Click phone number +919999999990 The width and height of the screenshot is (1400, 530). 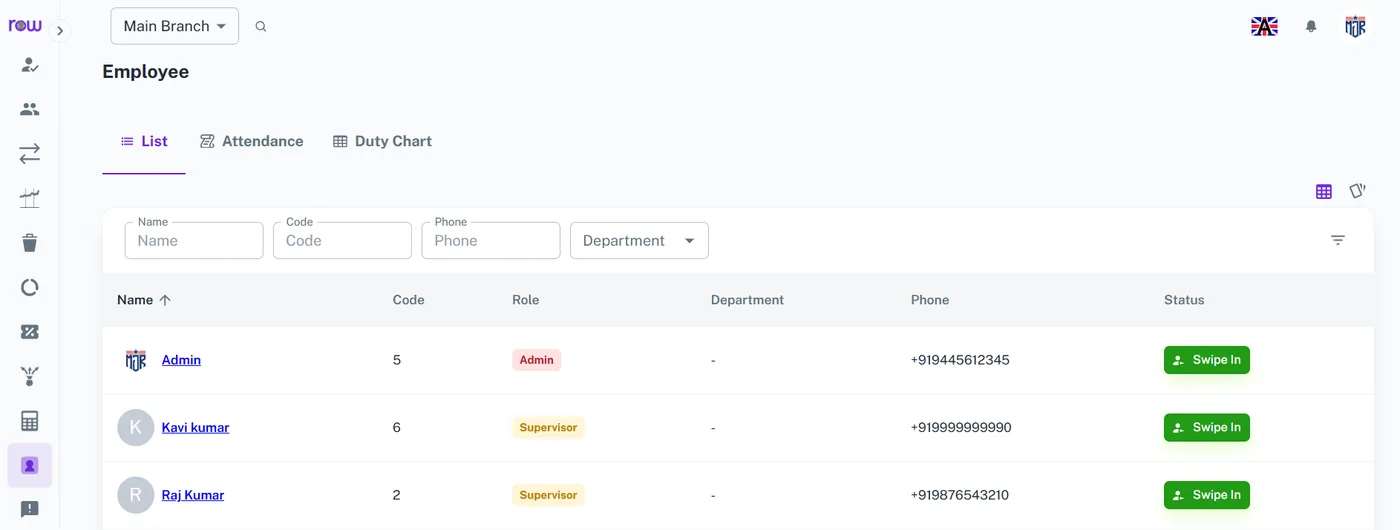pos(961,427)
